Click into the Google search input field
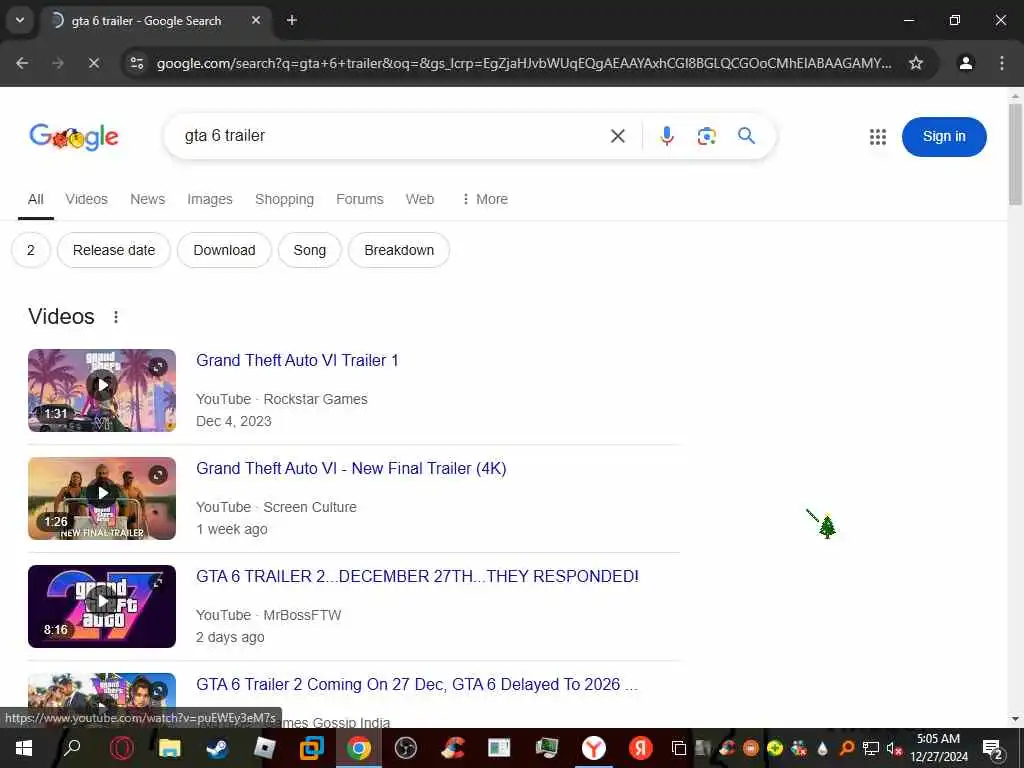This screenshot has width=1024, height=768. click(392, 136)
